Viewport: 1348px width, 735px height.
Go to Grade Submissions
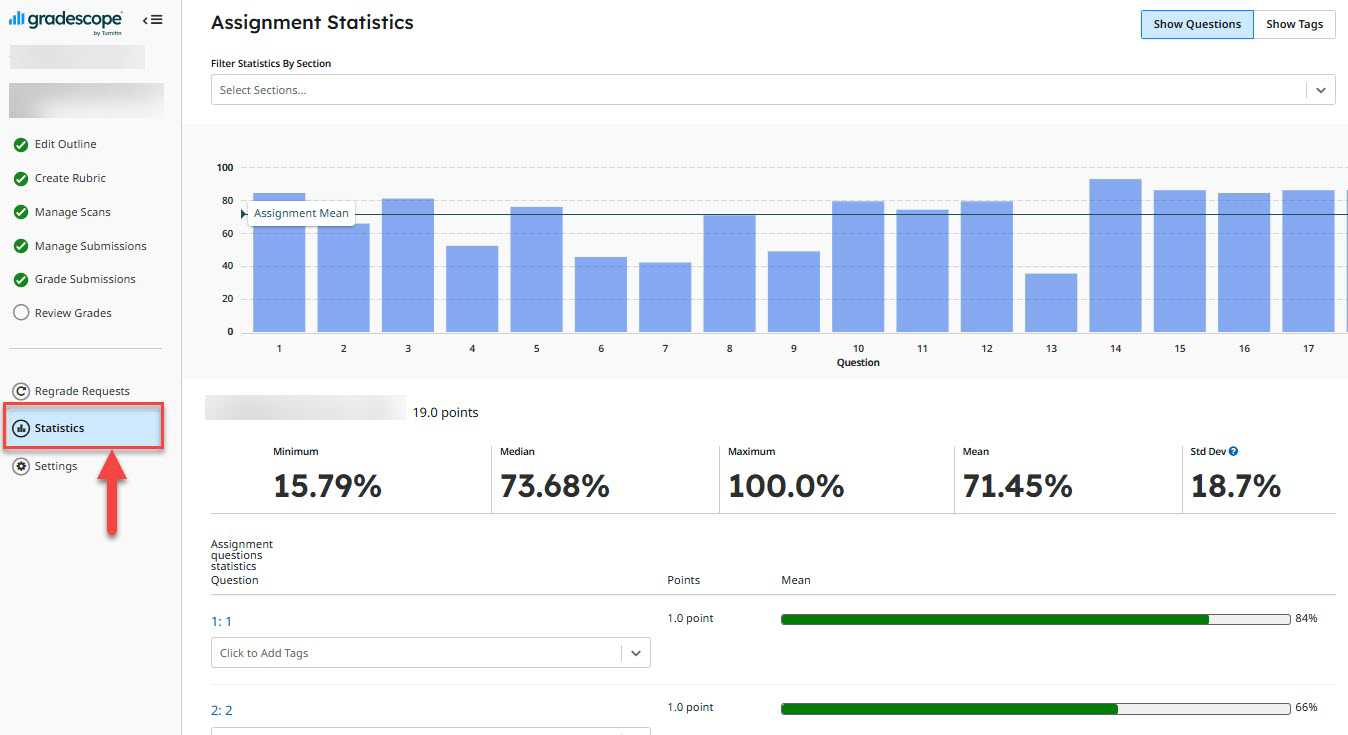coord(85,279)
